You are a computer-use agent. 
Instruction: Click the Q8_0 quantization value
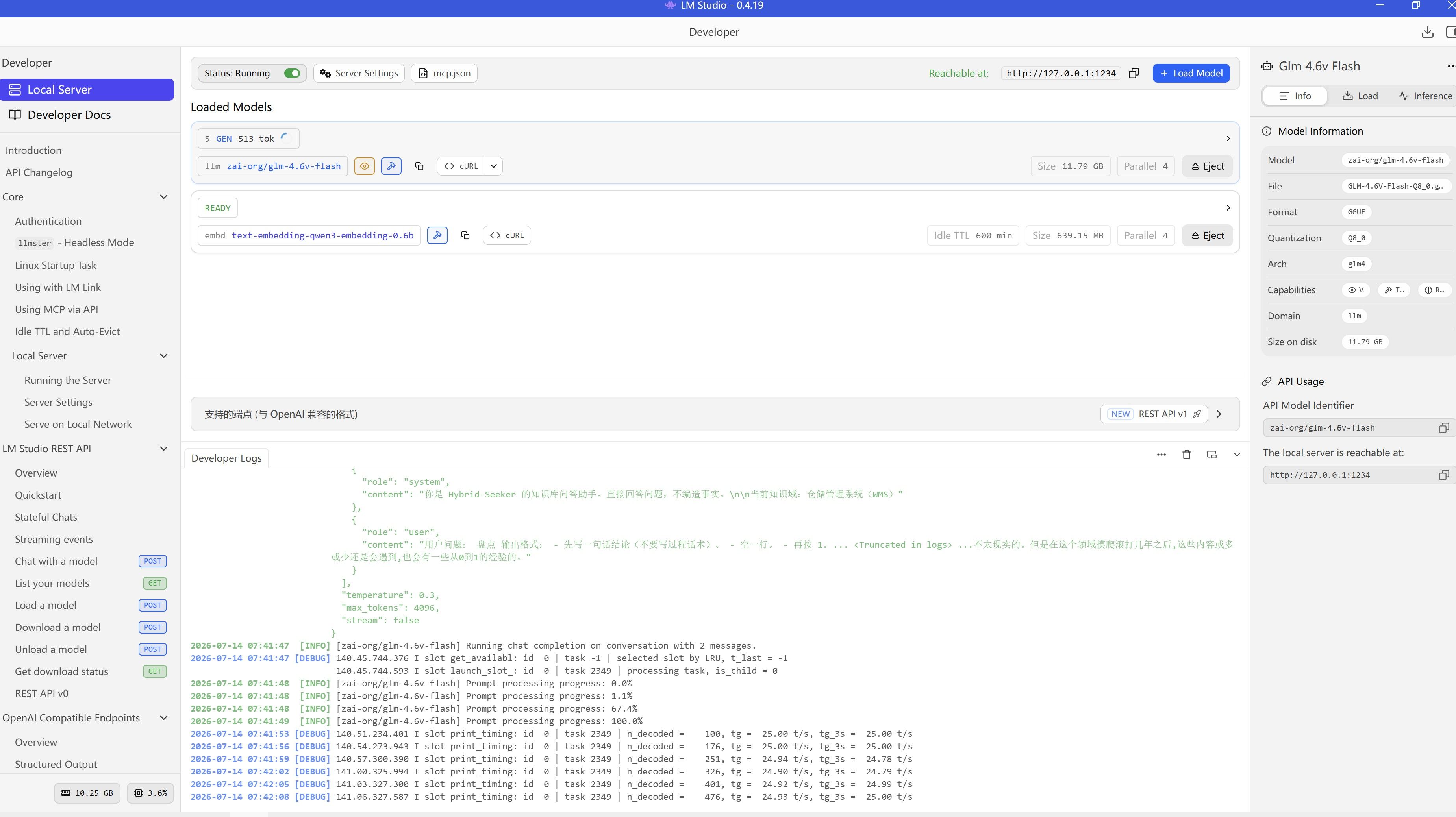(x=1356, y=238)
